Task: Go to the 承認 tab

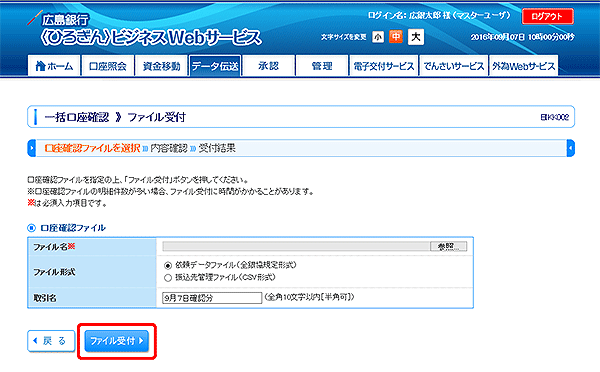Action: pyautogui.click(x=268, y=66)
